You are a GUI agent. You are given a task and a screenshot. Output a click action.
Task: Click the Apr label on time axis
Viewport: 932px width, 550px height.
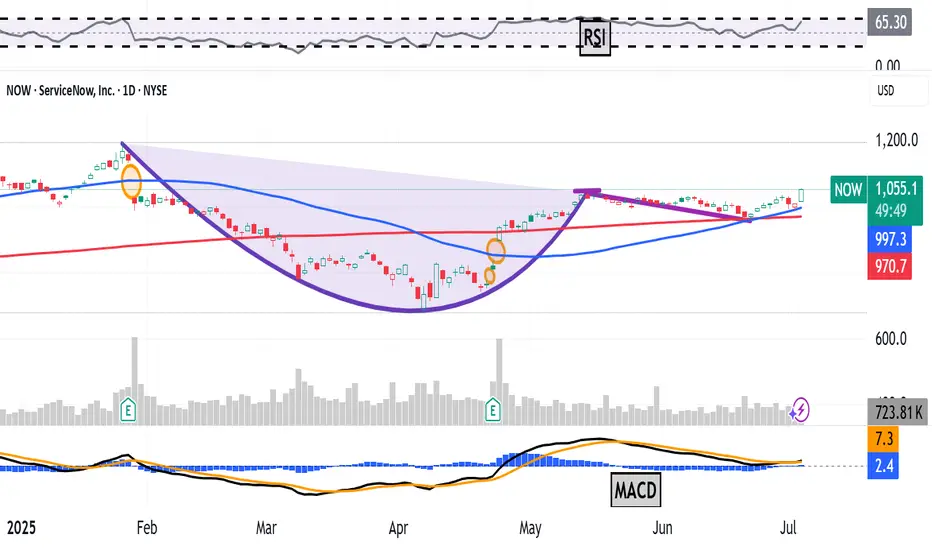398,528
